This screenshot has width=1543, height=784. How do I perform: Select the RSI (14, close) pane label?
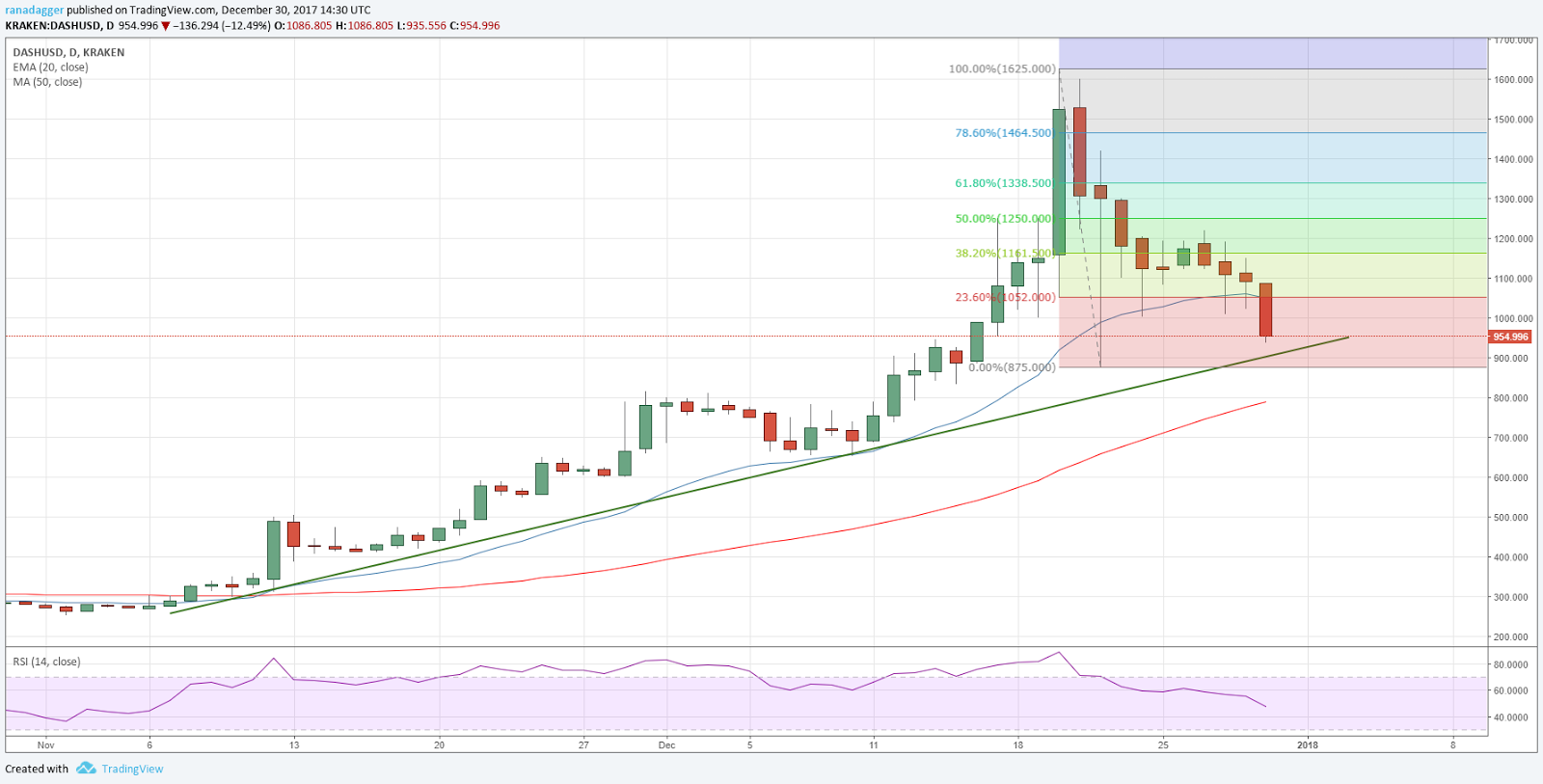[46, 662]
